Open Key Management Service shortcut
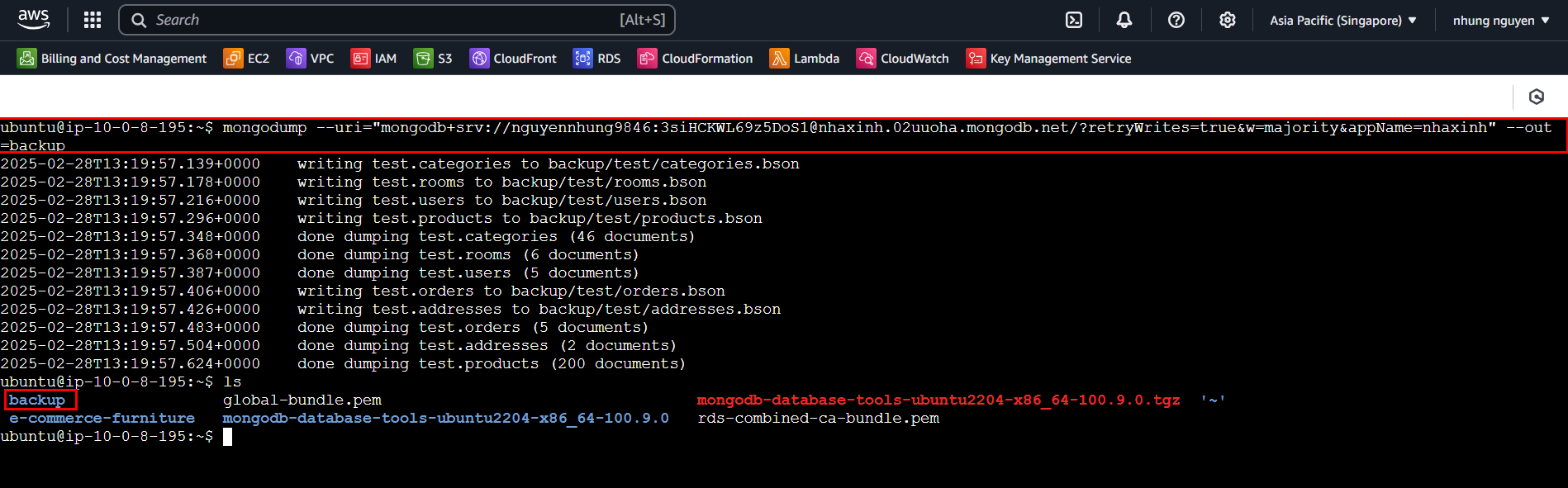 tap(1048, 59)
